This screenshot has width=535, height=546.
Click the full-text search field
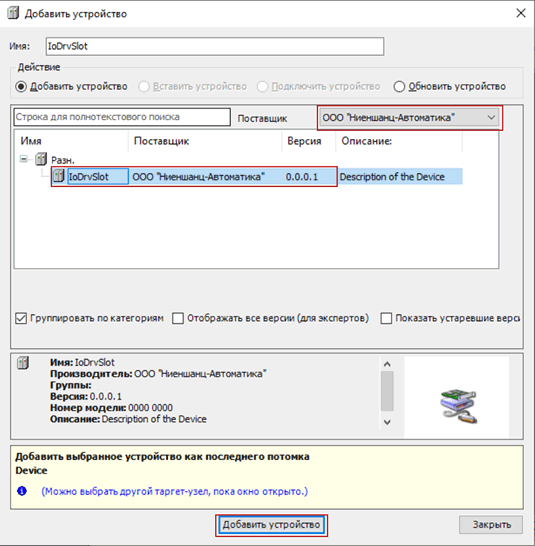pos(122,117)
